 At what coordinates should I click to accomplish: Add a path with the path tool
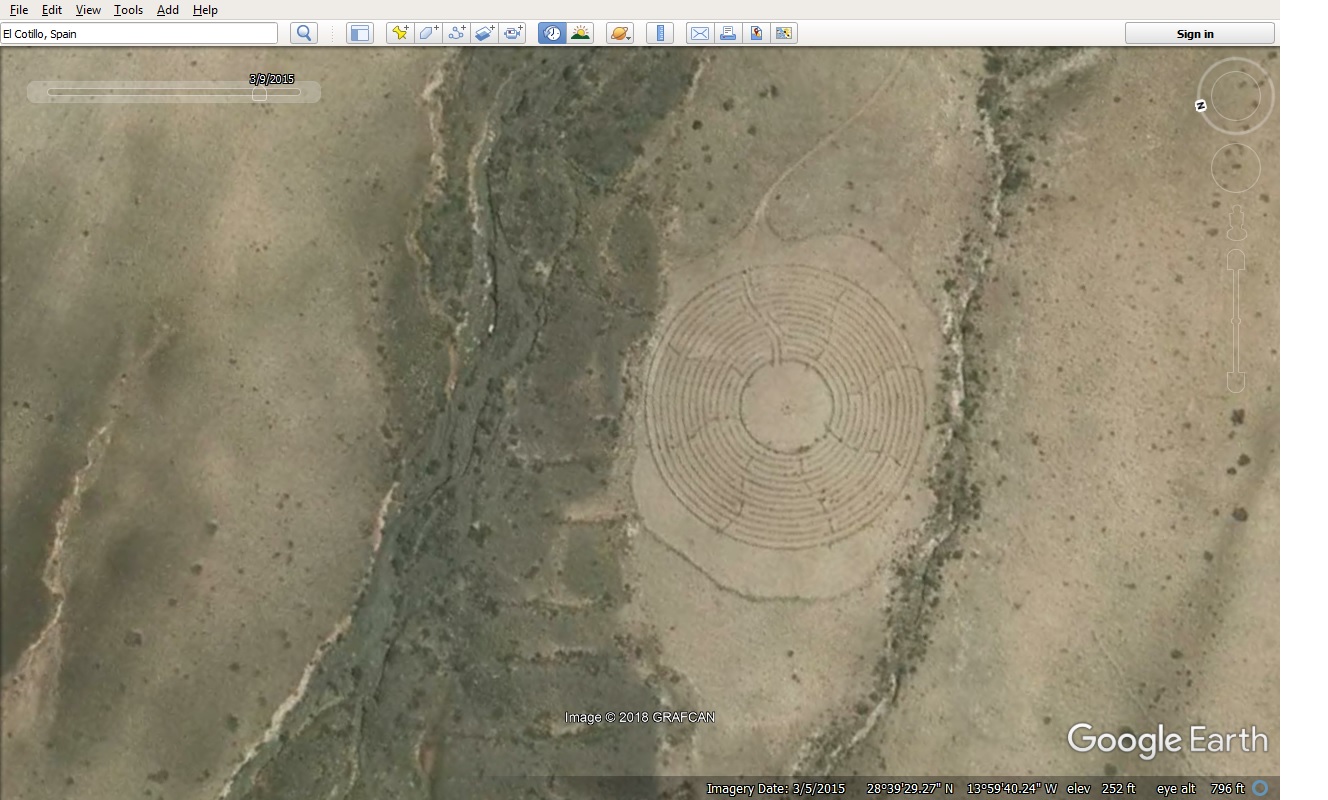[x=457, y=33]
